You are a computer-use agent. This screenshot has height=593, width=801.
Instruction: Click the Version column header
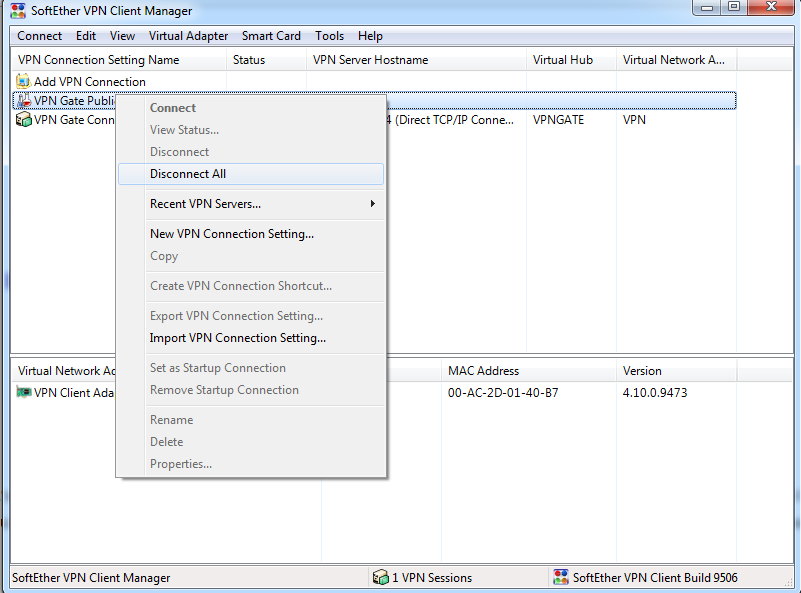(x=676, y=371)
